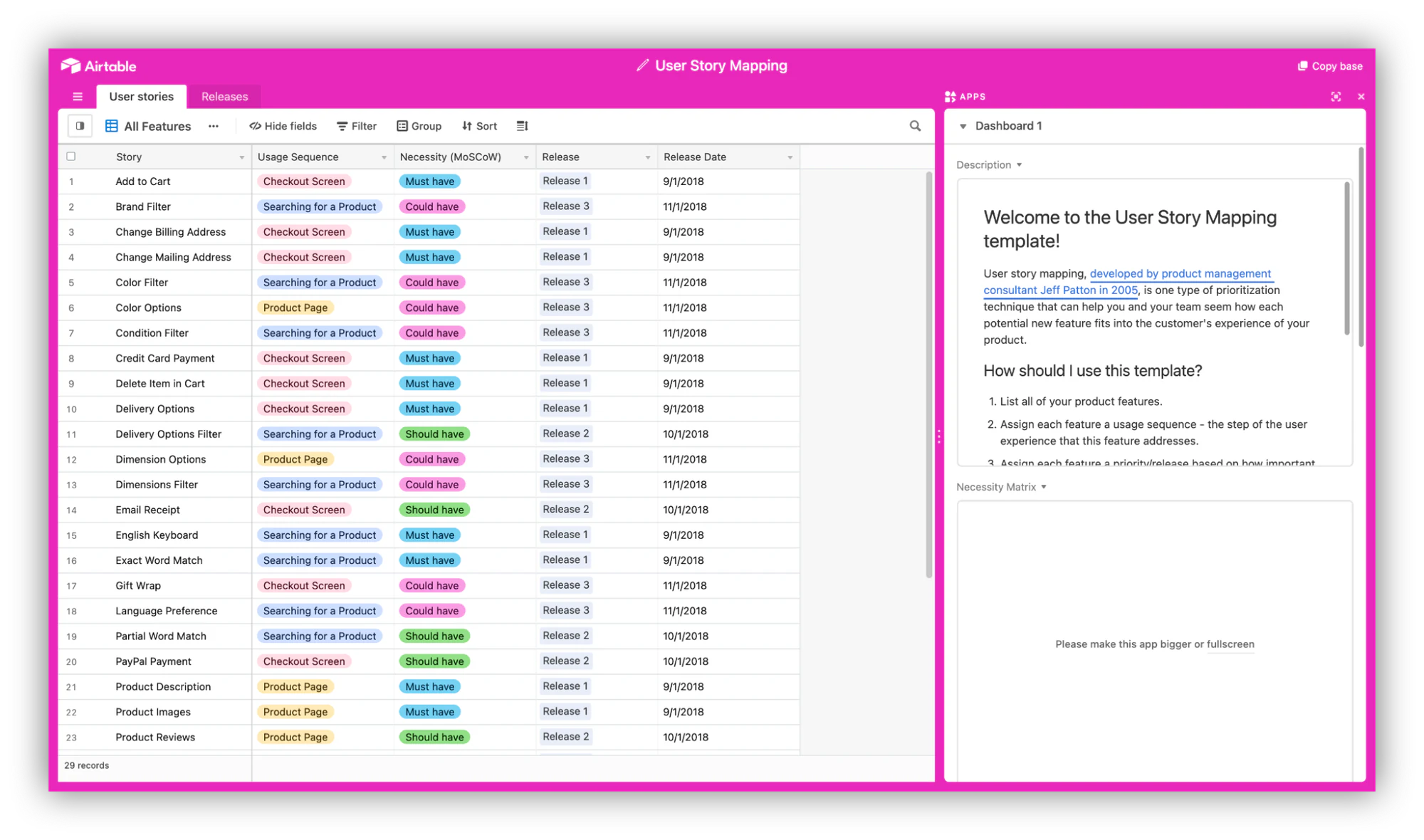Open the Filter options

(x=357, y=126)
